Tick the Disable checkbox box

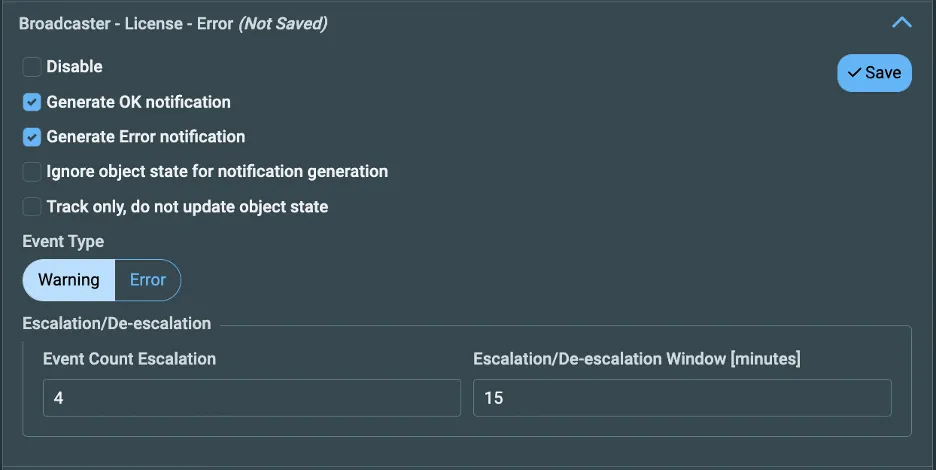click(x=32, y=67)
